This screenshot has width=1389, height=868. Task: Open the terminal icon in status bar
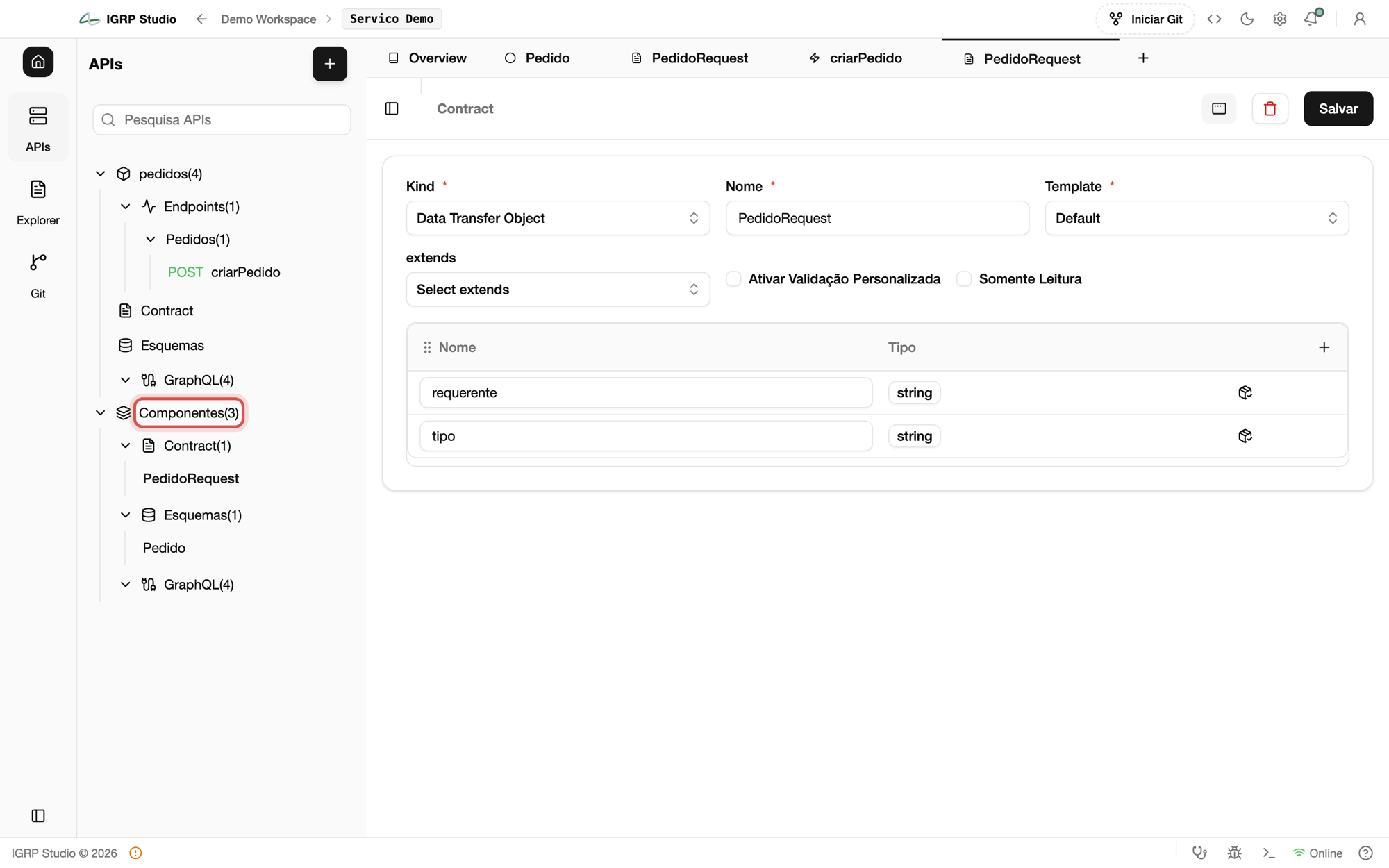point(1269,853)
